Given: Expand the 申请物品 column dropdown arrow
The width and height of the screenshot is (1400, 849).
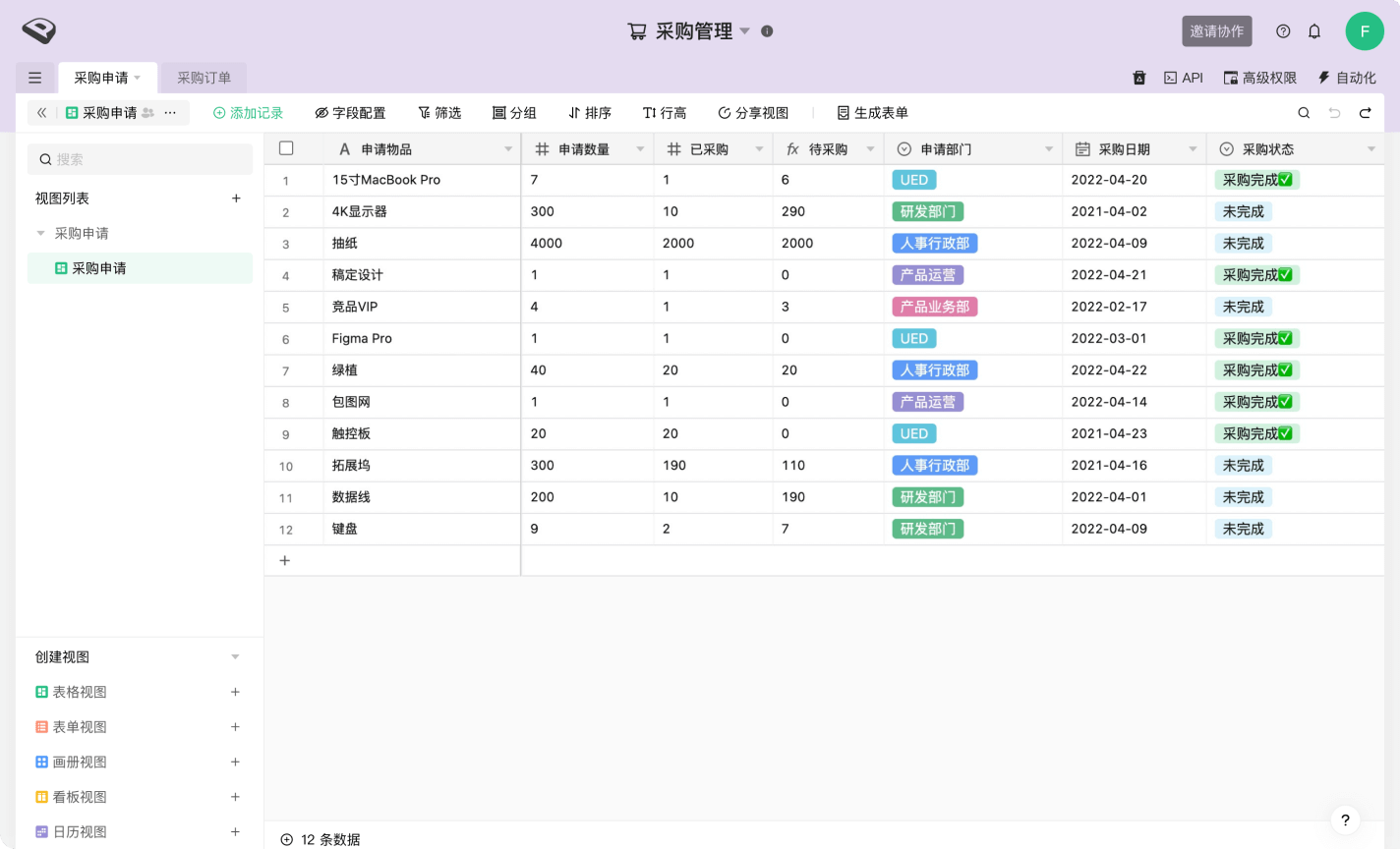Looking at the screenshot, I should (x=508, y=149).
